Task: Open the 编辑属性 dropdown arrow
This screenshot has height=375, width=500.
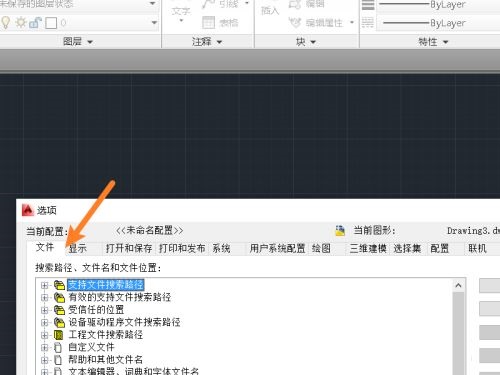Action: click(352, 23)
